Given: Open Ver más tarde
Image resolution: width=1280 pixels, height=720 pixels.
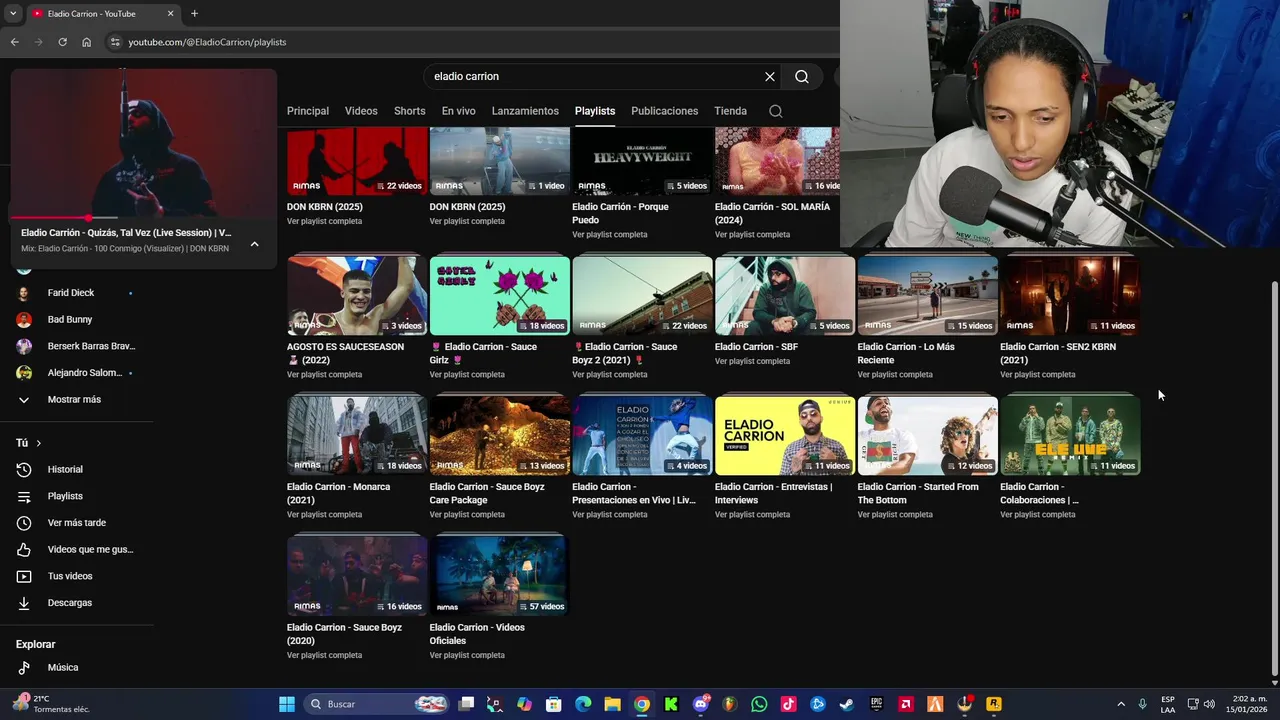Looking at the screenshot, I should click(x=76, y=523).
